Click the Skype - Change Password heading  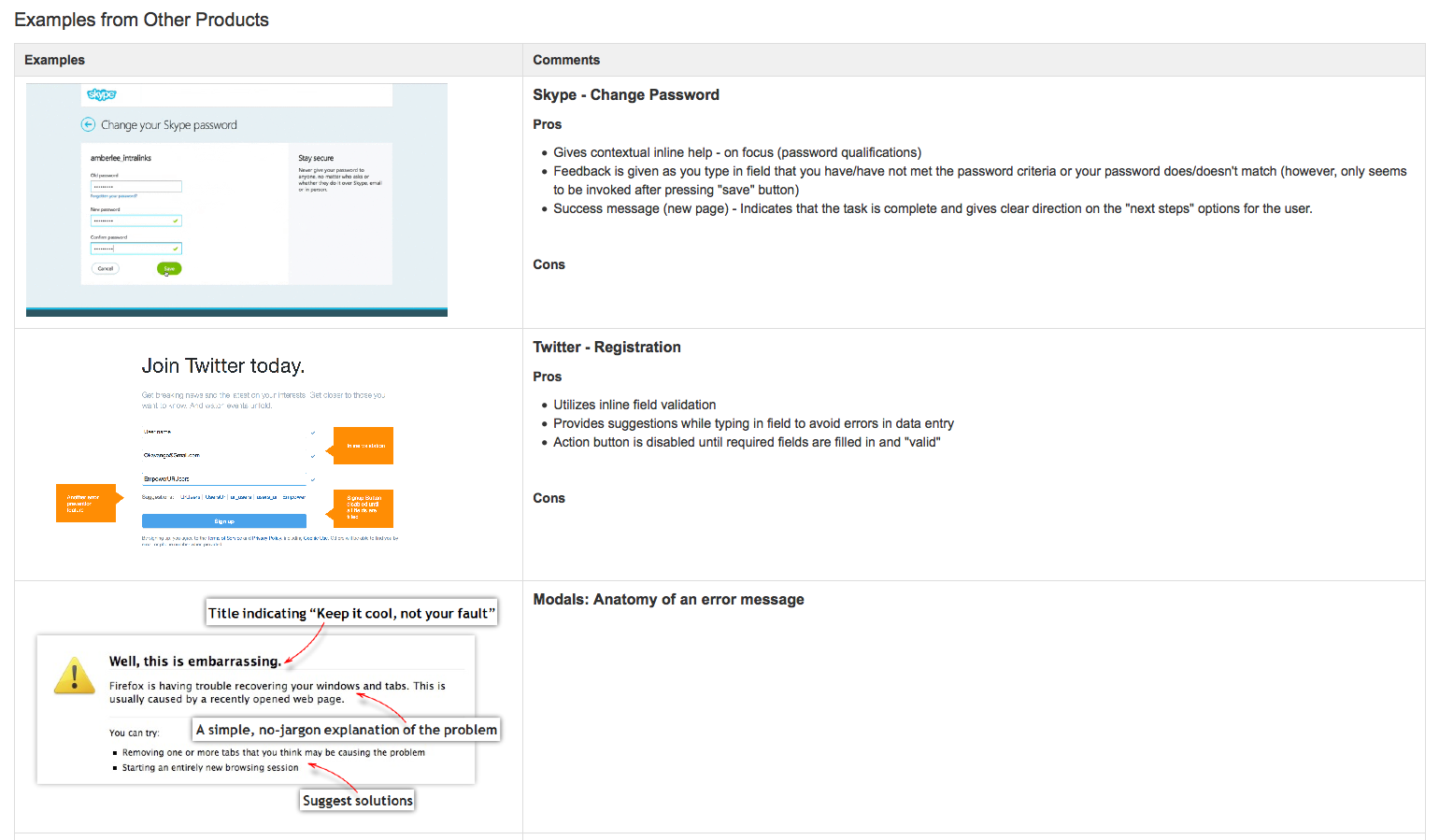(626, 94)
